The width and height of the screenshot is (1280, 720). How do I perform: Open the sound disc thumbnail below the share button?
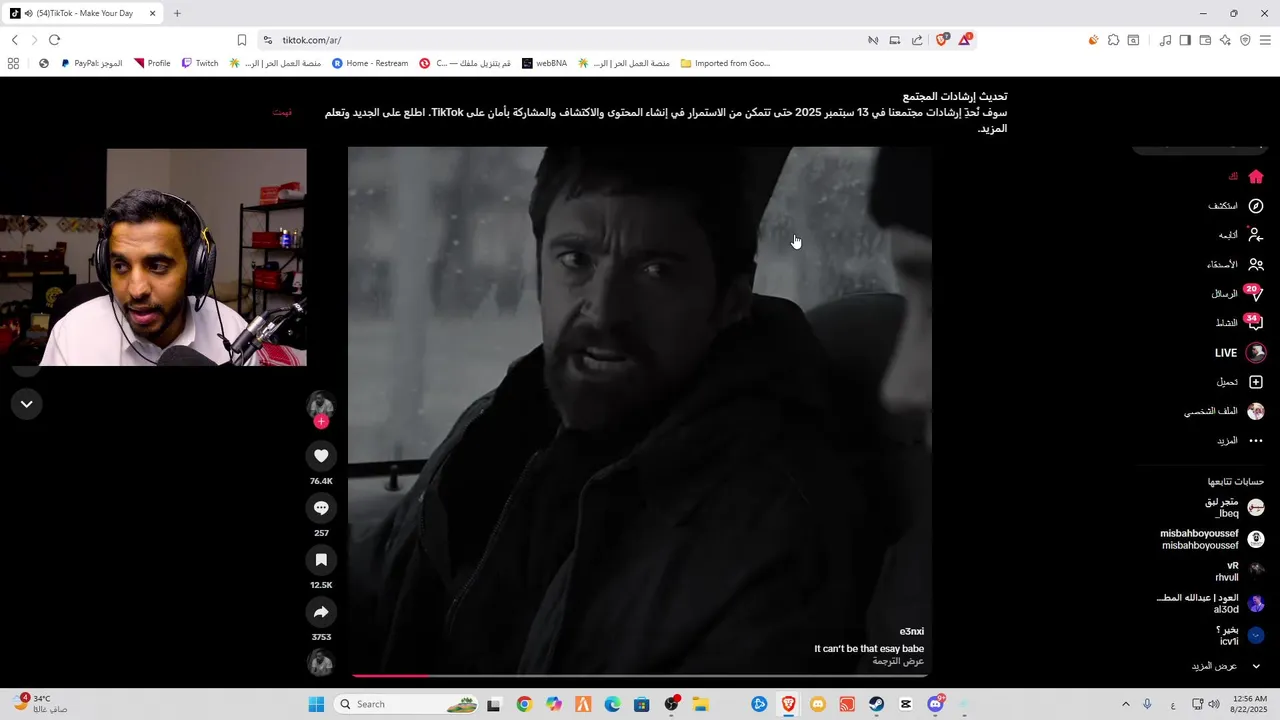pos(321,662)
